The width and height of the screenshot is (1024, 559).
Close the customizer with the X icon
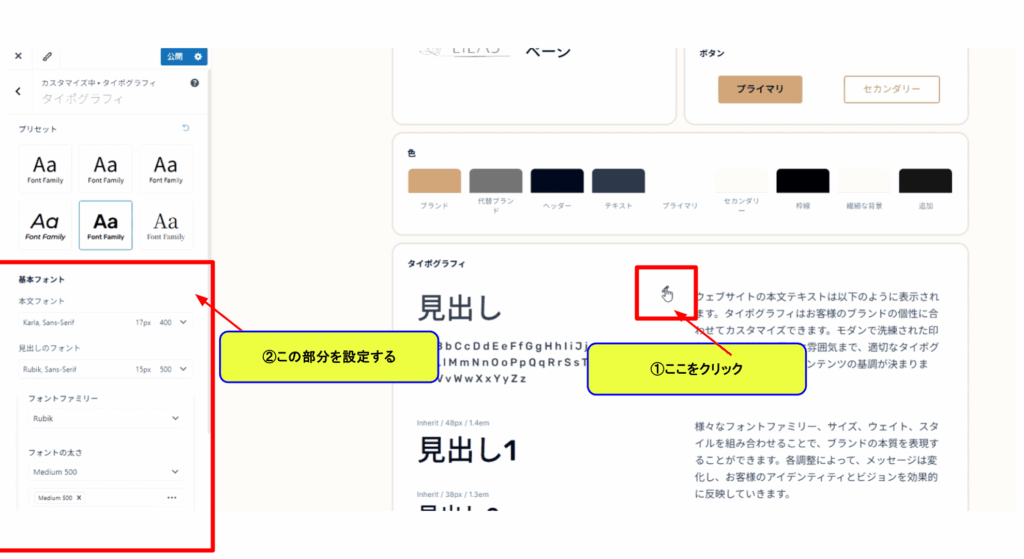click(18, 56)
